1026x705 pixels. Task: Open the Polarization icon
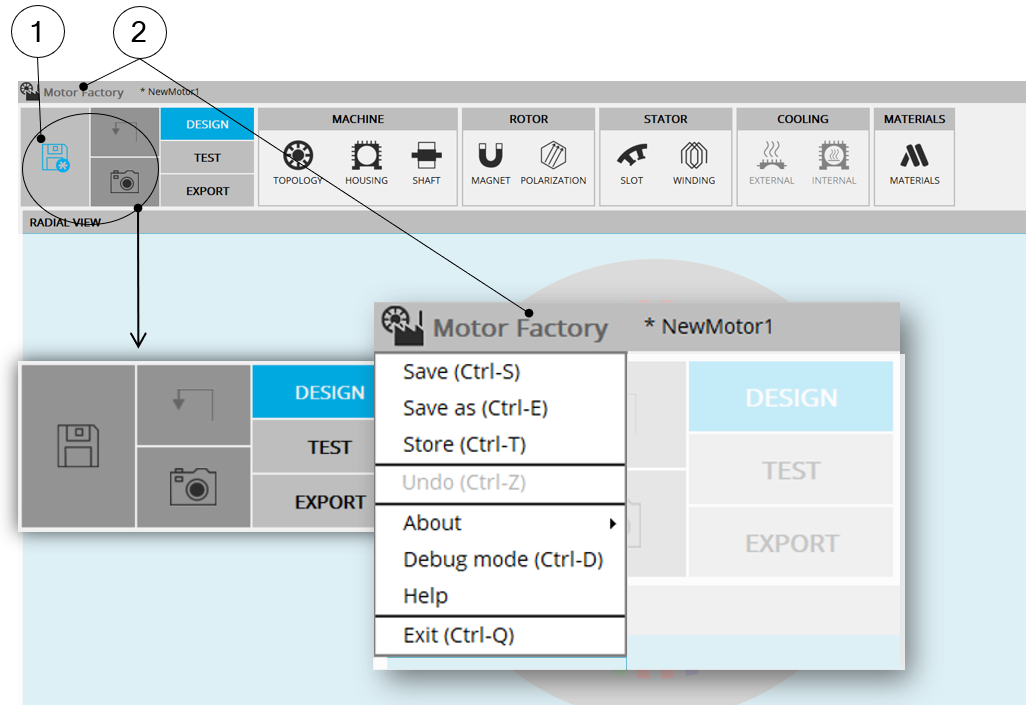point(553,157)
